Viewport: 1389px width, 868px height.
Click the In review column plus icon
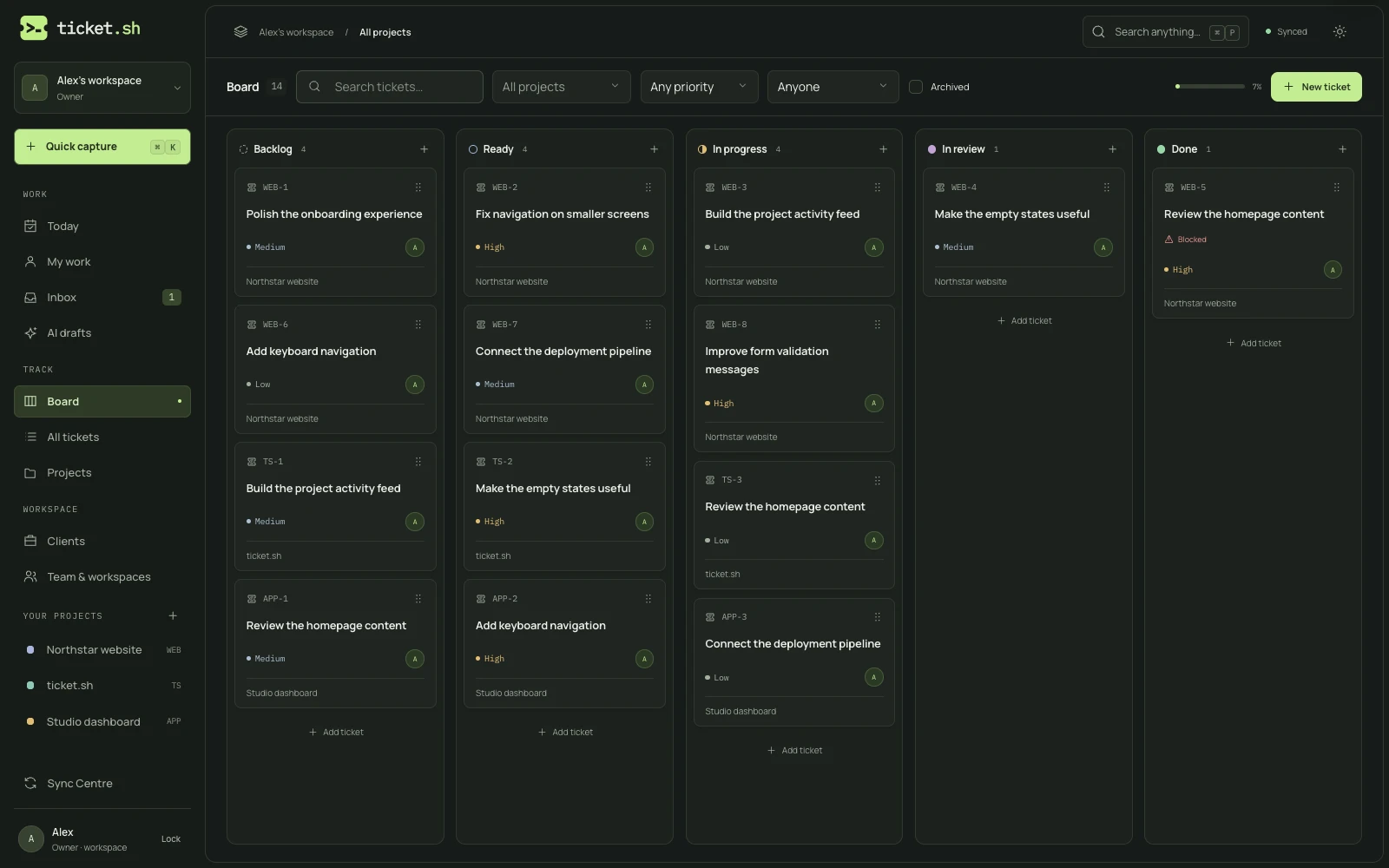coord(1113,149)
